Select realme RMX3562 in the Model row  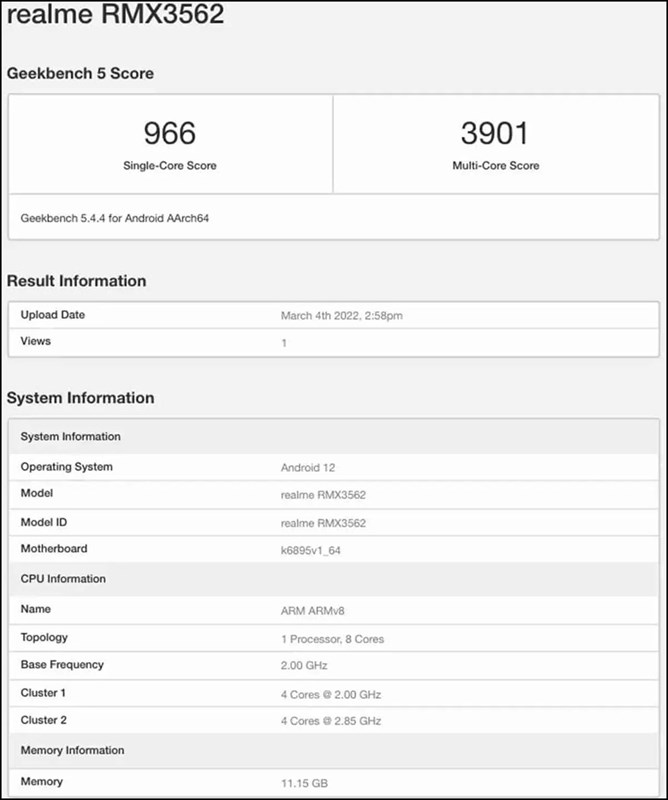(323, 495)
